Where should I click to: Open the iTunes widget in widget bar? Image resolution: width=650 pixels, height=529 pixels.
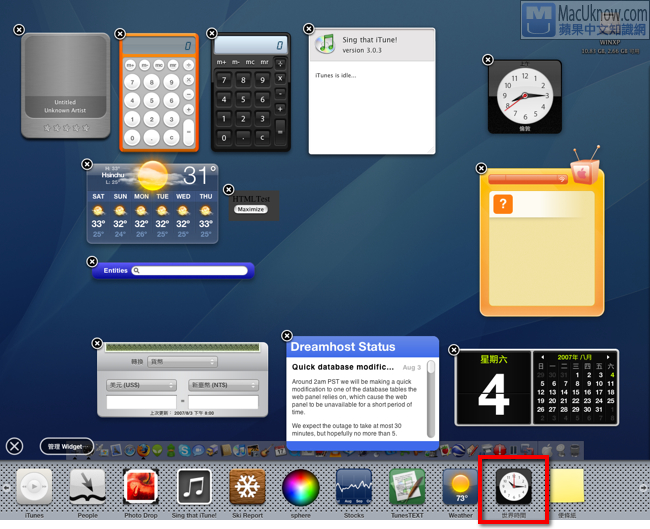coord(34,487)
